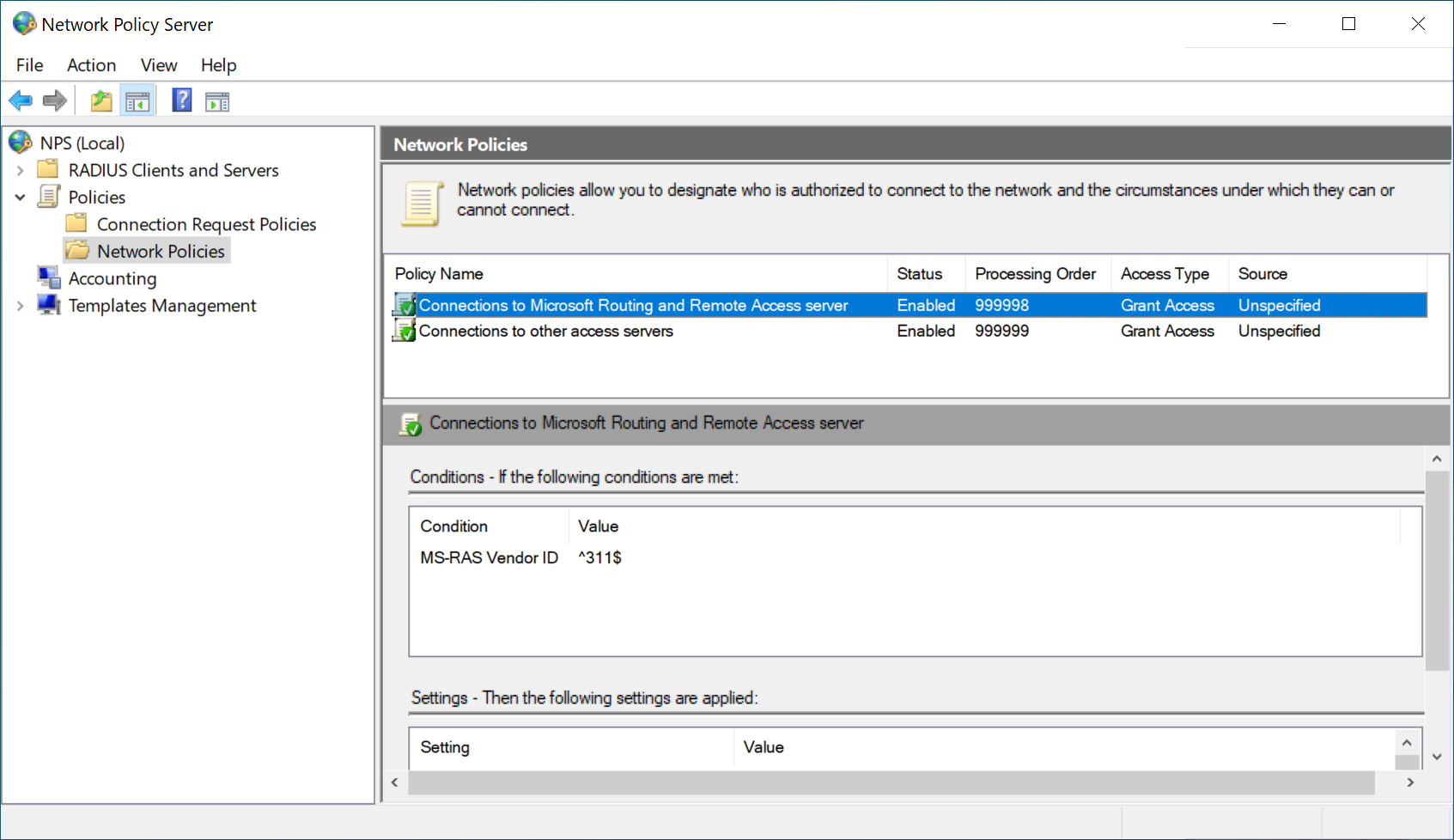This screenshot has width=1454, height=840.
Task: Select Connection Request Policies in tree
Action: click(x=206, y=224)
